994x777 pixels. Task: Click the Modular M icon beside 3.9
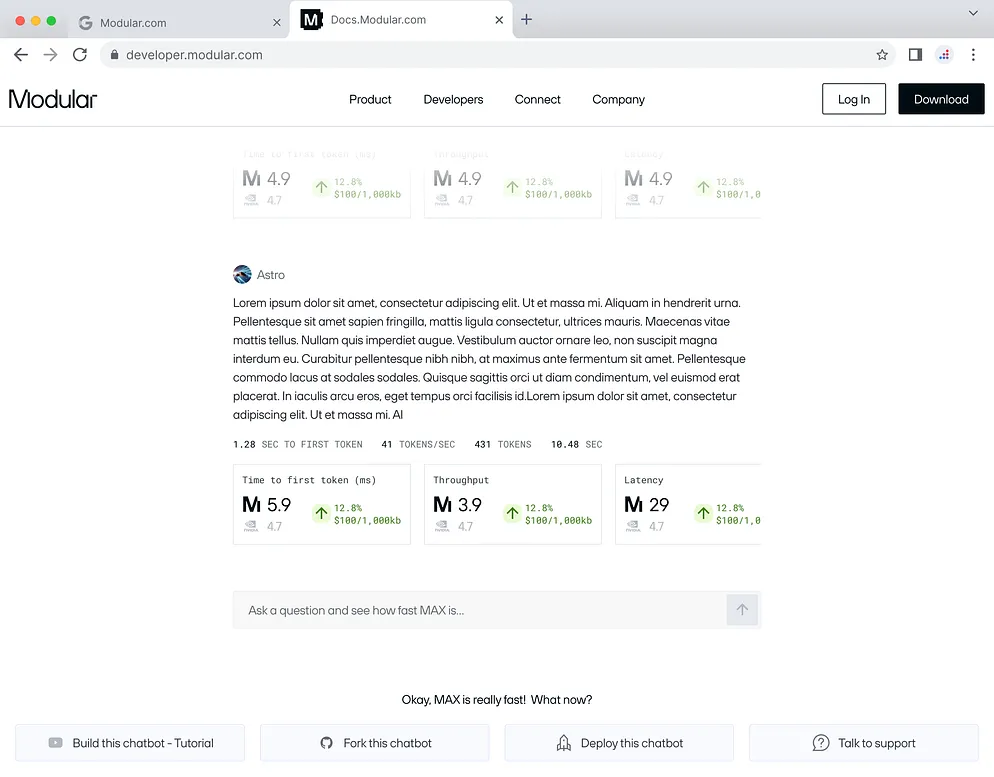coord(442,504)
